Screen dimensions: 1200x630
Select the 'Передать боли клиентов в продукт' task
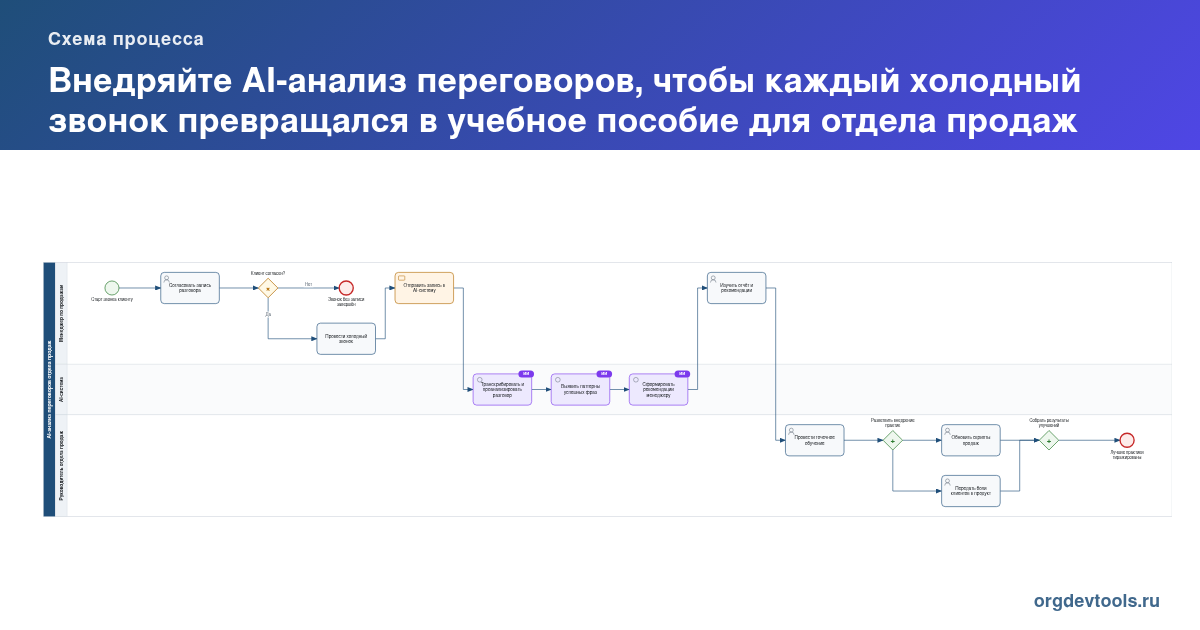(x=970, y=491)
